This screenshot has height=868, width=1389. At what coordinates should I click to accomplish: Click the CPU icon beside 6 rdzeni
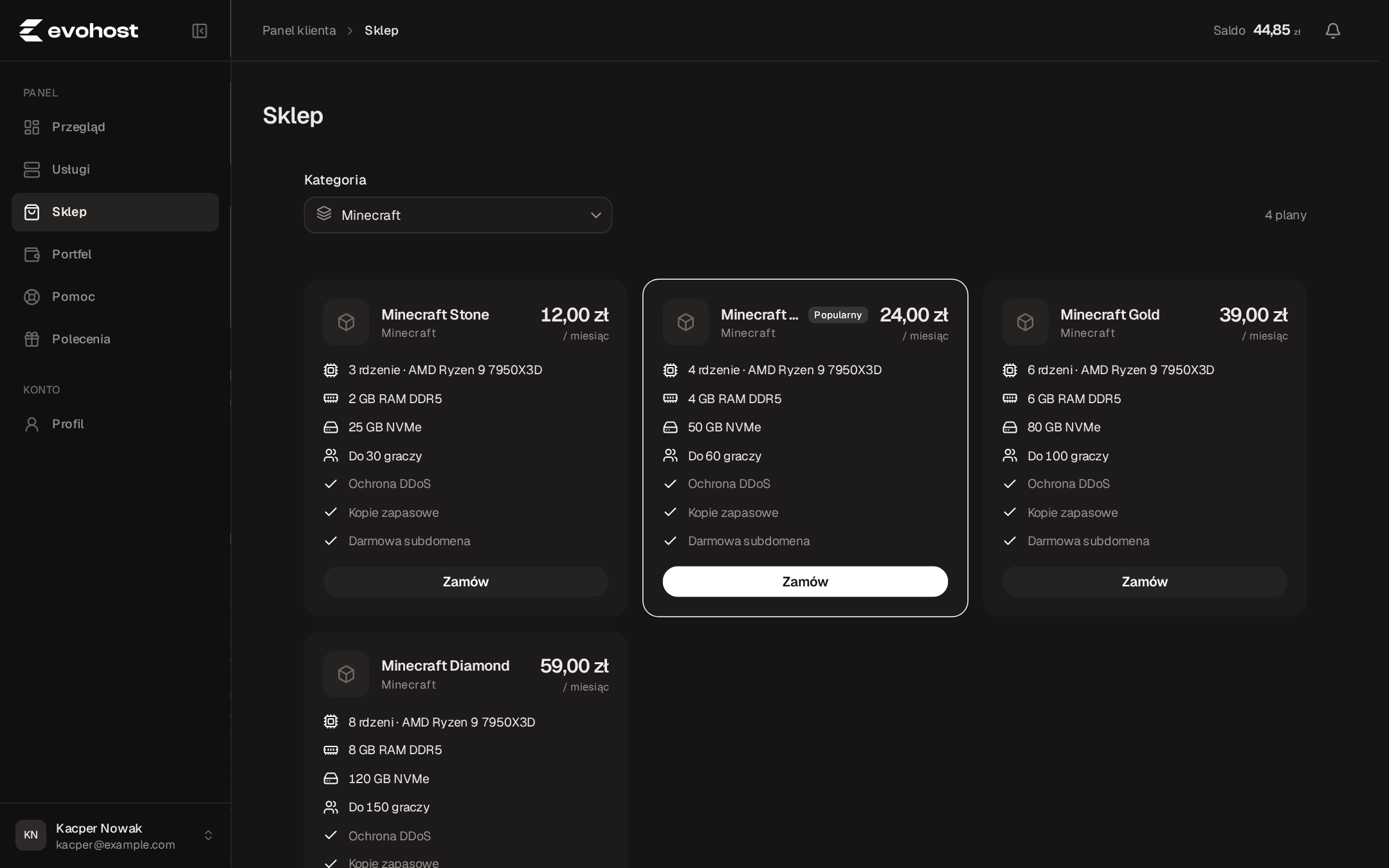1010,370
